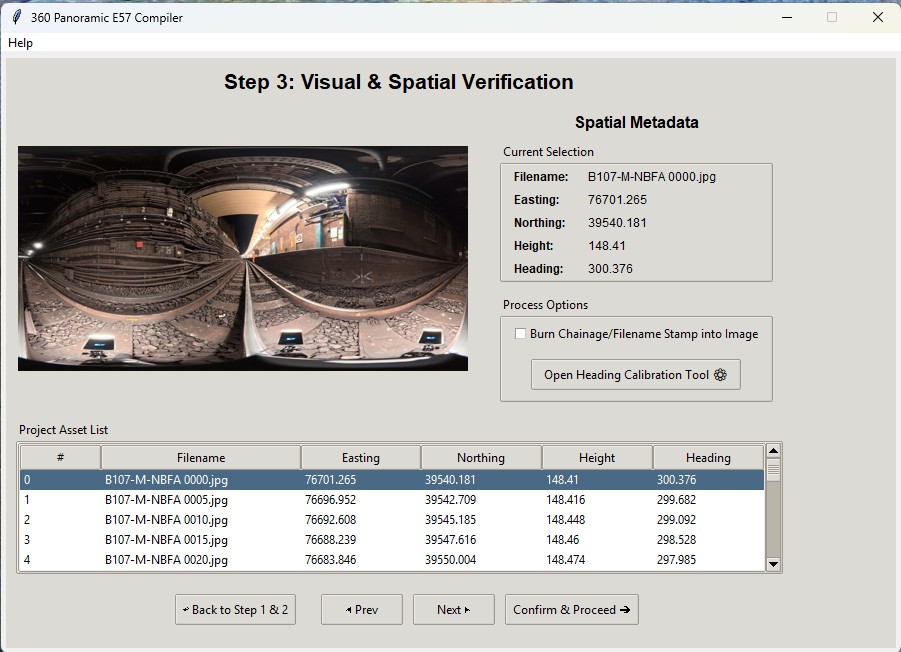901x652 pixels.
Task: Click northing cell 39545.185
Action: (450, 520)
